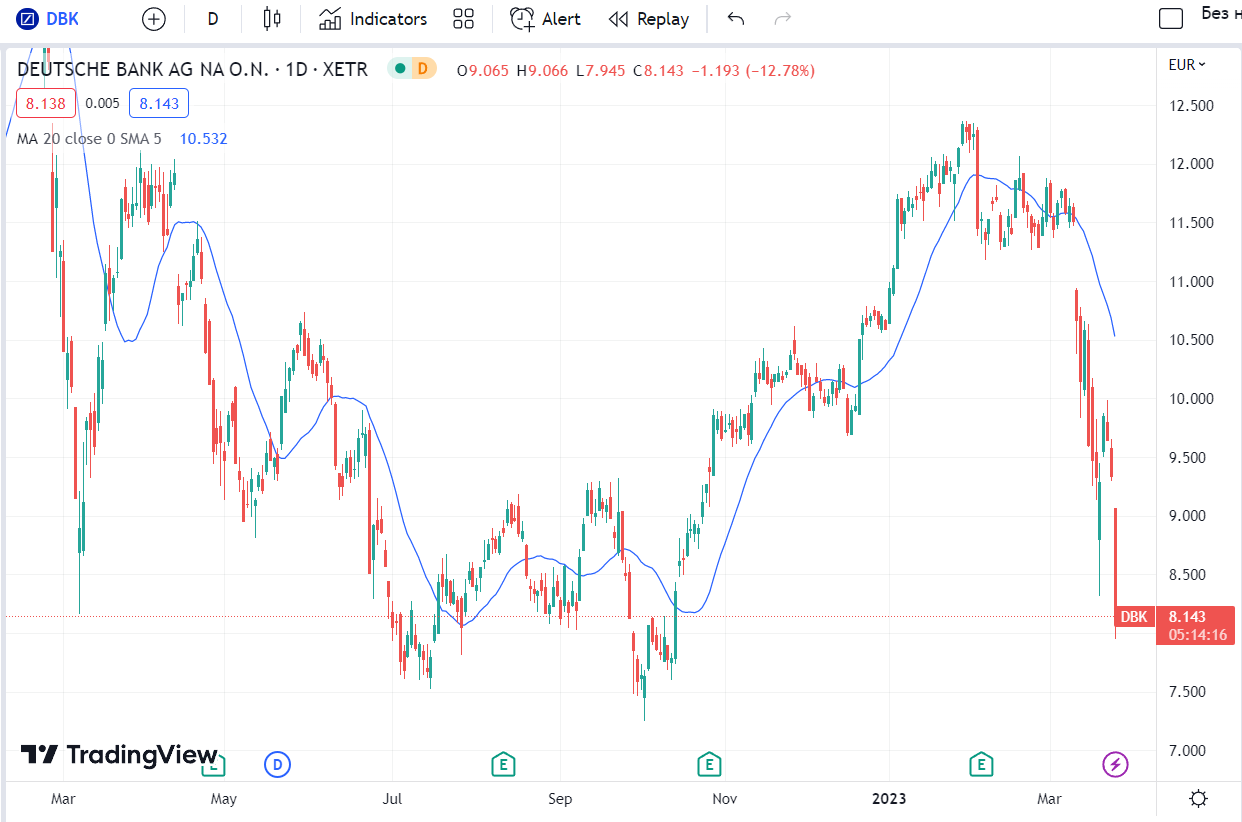Click the add symbol plus icon
This screenshot has width=1242, height=822.
coord(153,19)
